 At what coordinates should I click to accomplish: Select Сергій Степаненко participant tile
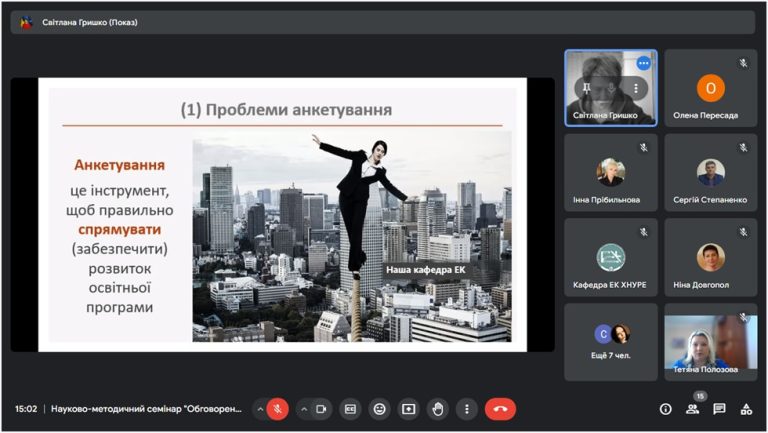[711, 173]
